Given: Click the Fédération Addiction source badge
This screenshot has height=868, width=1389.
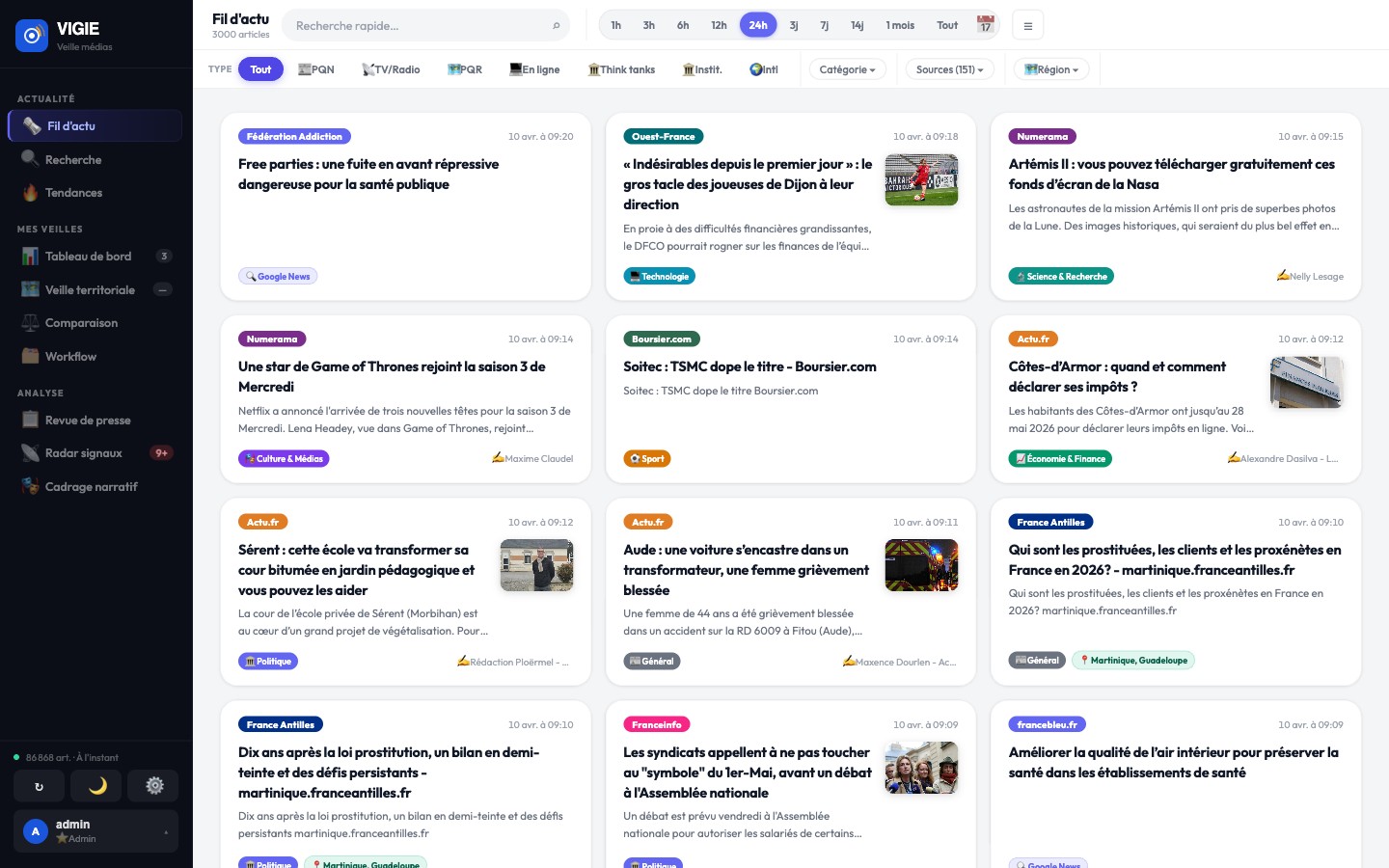Looking at the screenshot, I should [294, 137].
